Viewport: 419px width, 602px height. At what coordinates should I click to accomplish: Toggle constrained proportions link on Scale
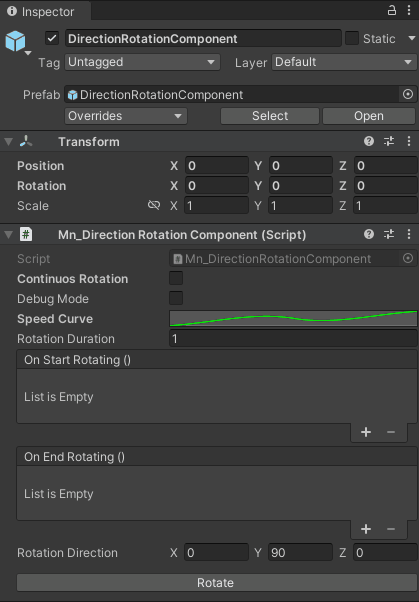coord(154,205)
